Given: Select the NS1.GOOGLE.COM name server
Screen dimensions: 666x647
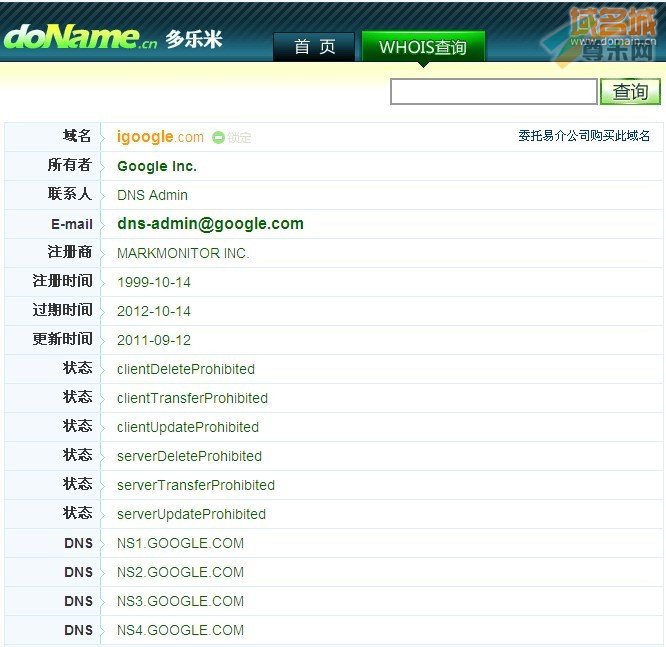Looking at the screenshot, I should click(181, 543).
